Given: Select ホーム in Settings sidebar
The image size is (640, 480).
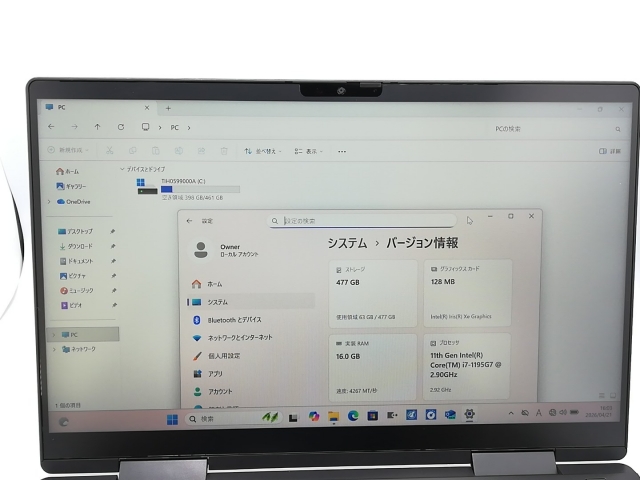Looking at the screenshot, I should [250, 284].
